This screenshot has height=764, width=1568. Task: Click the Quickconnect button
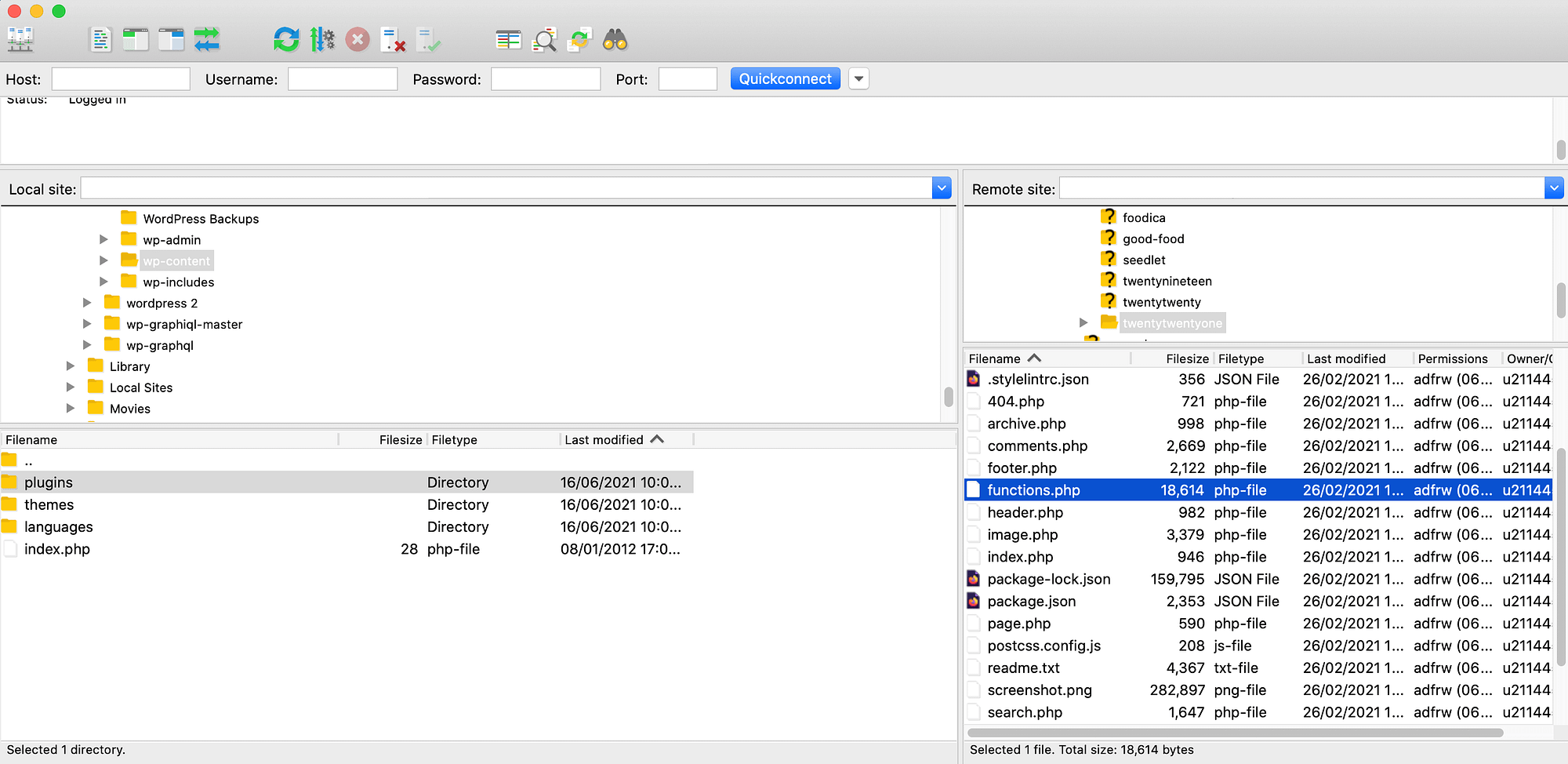click(786, 78)
